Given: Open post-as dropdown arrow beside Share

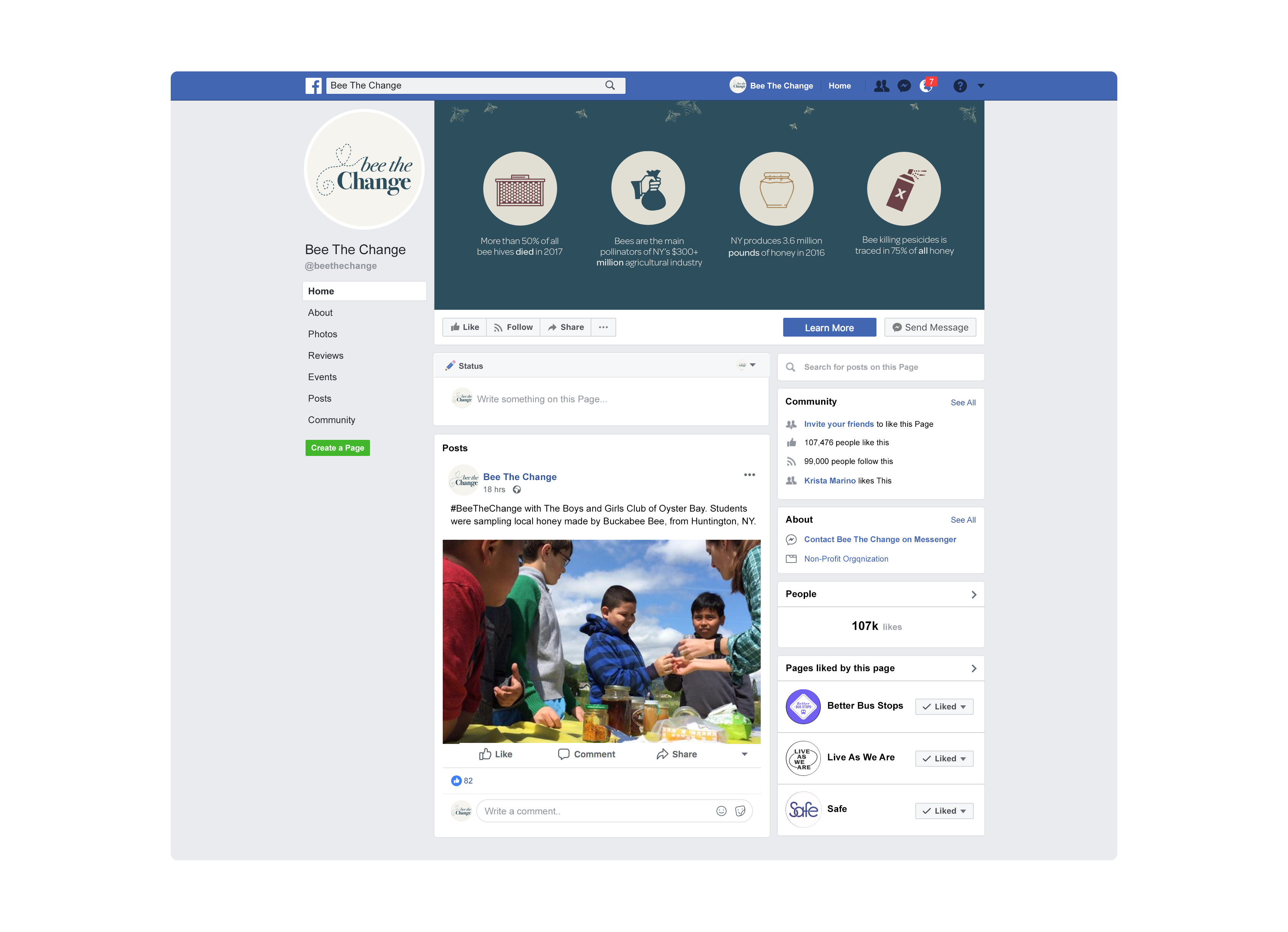Looking at the screenshot, I should tap(745, 754).
